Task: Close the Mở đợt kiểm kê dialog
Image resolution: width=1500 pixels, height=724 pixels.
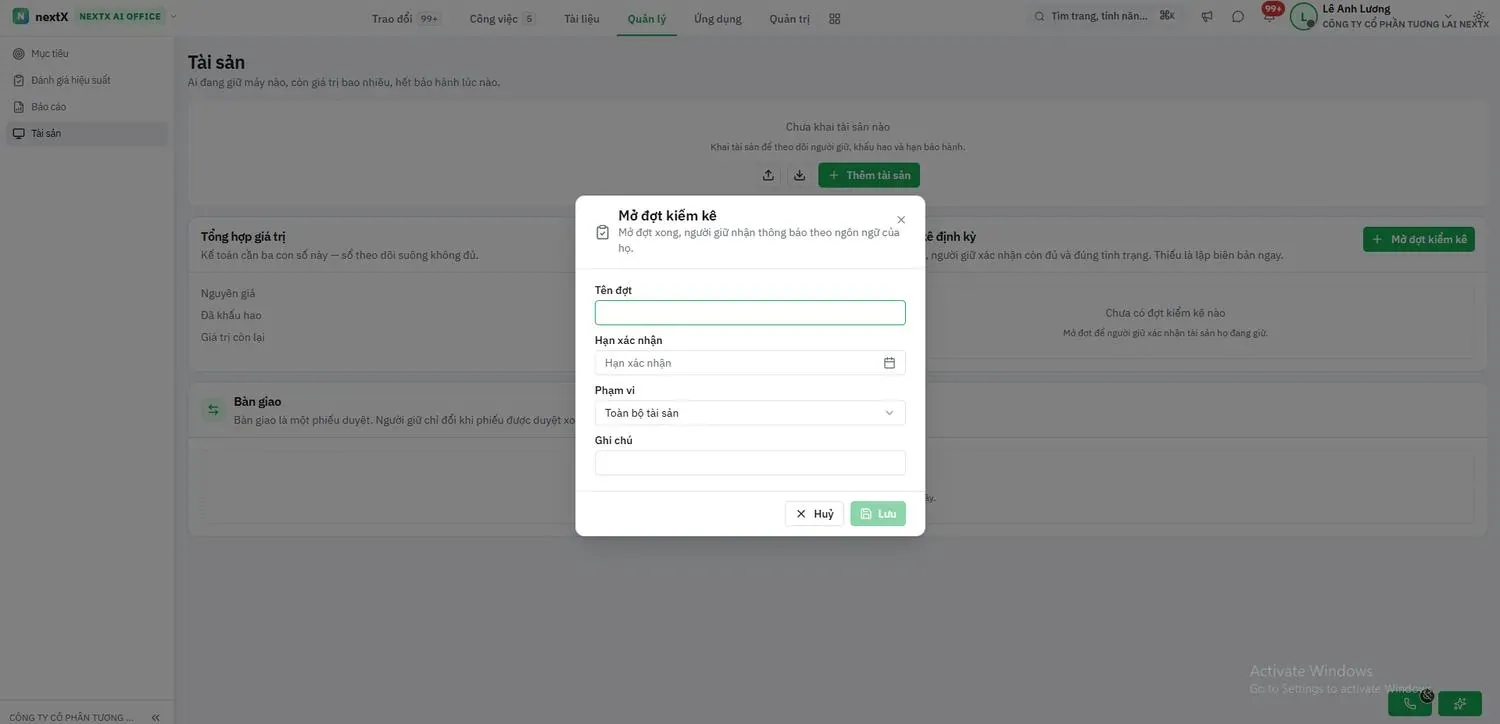Action: pyautogui.click(x=901, y=220)
